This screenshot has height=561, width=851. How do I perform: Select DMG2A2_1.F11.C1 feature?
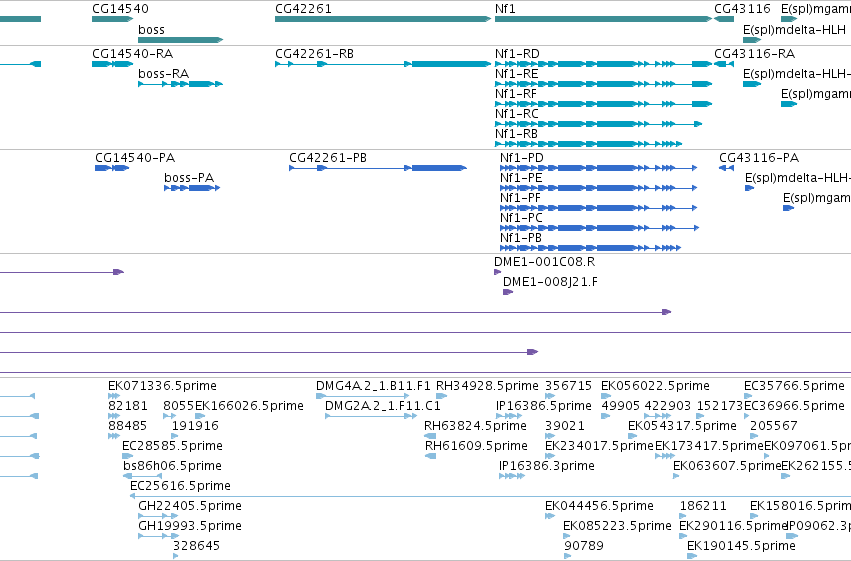point(371,416)
